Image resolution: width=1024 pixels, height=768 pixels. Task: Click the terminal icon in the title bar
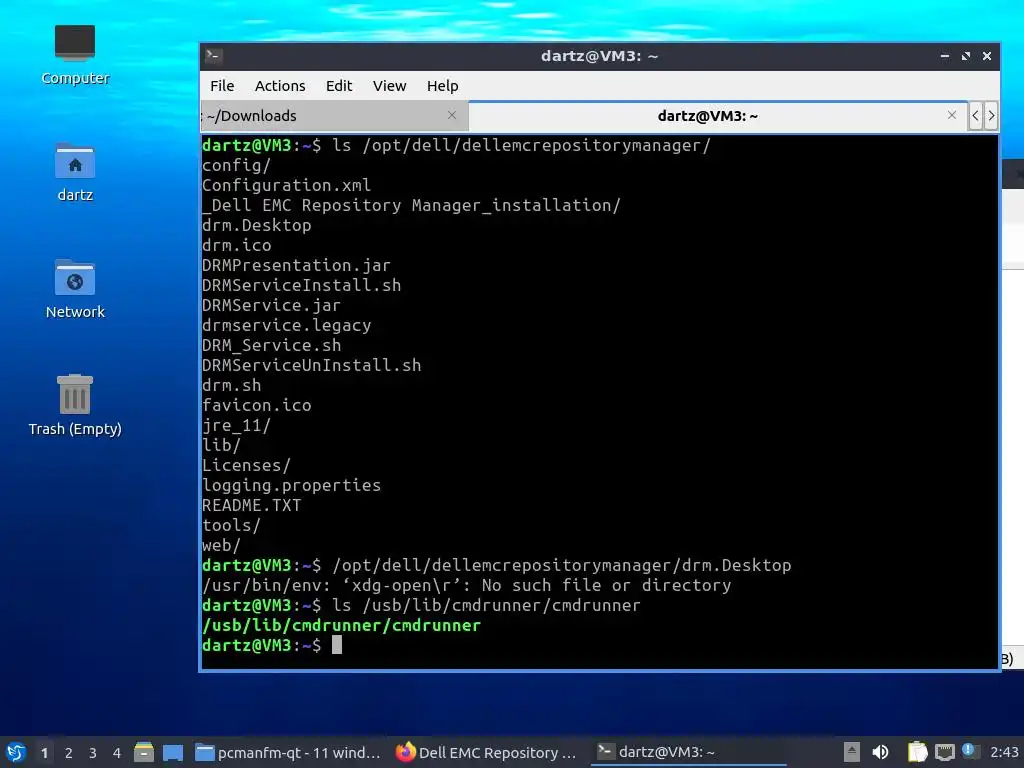click(213, 56)
